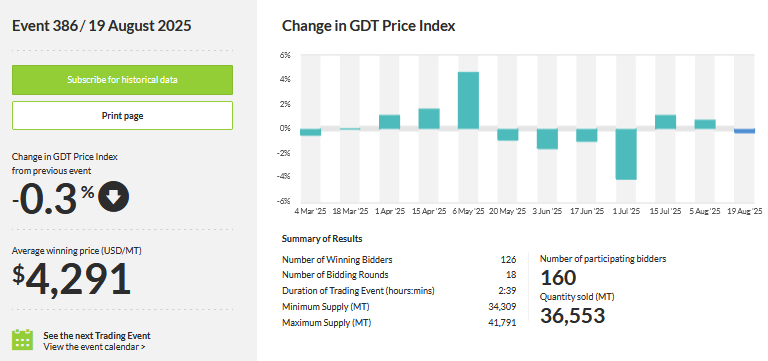This screenshot has width=768, height=361.
Task: Select the 19 Aug '25 blue bar
Action: tap(744, 131)
